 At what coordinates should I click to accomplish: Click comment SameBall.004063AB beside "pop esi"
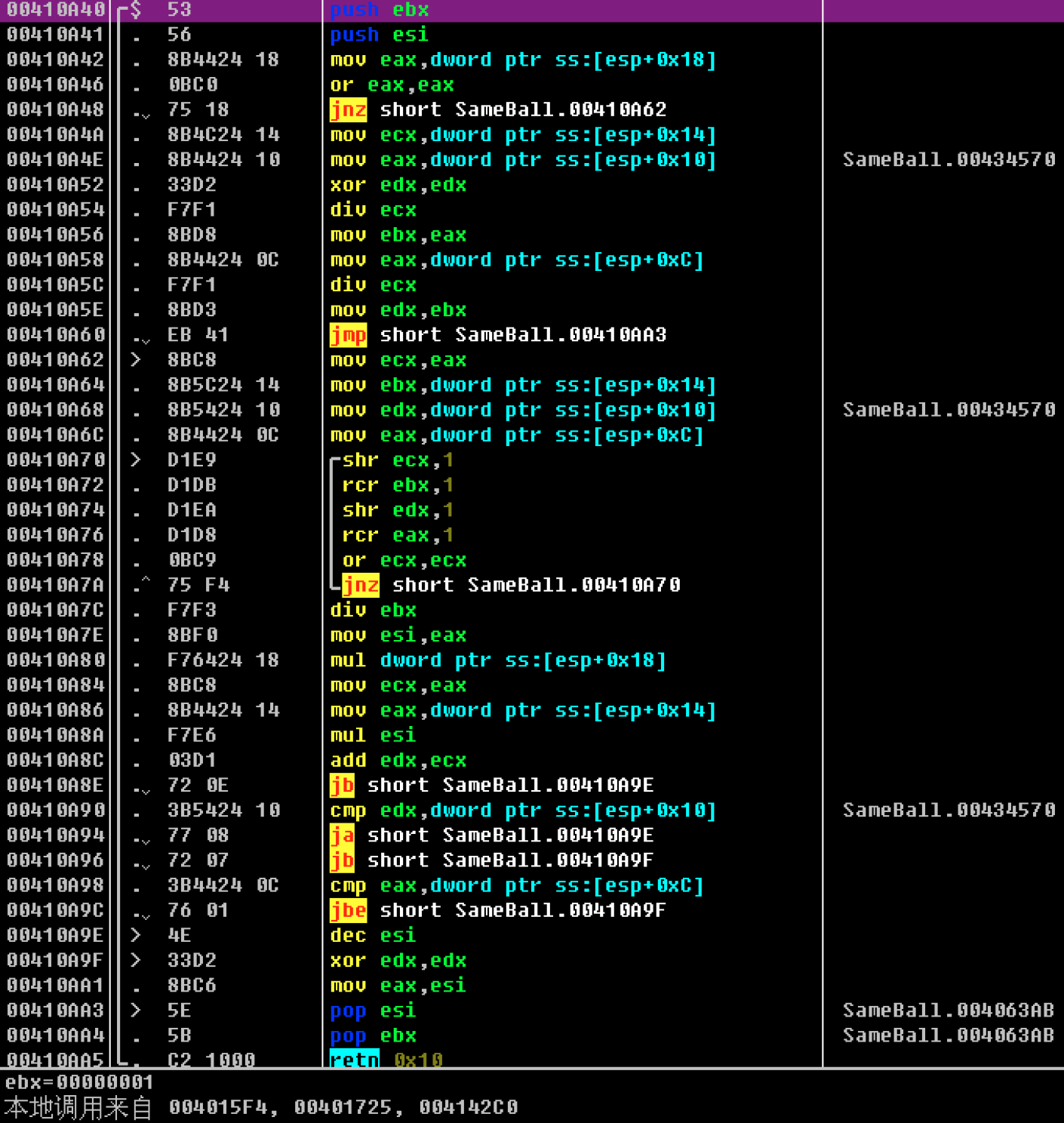pos(948,1010)
